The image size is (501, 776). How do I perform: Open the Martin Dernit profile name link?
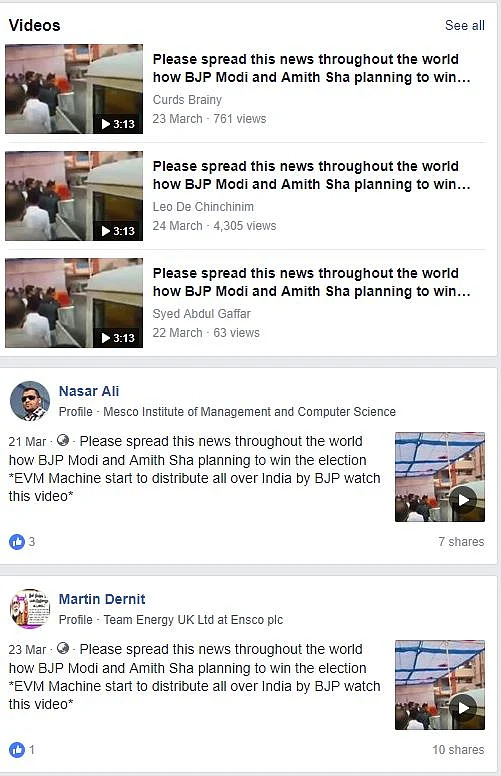tap(102, 599)
